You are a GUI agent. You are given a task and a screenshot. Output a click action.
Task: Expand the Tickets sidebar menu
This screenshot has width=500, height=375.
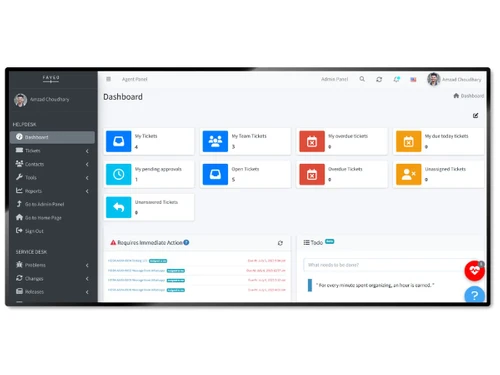(52, 151)
